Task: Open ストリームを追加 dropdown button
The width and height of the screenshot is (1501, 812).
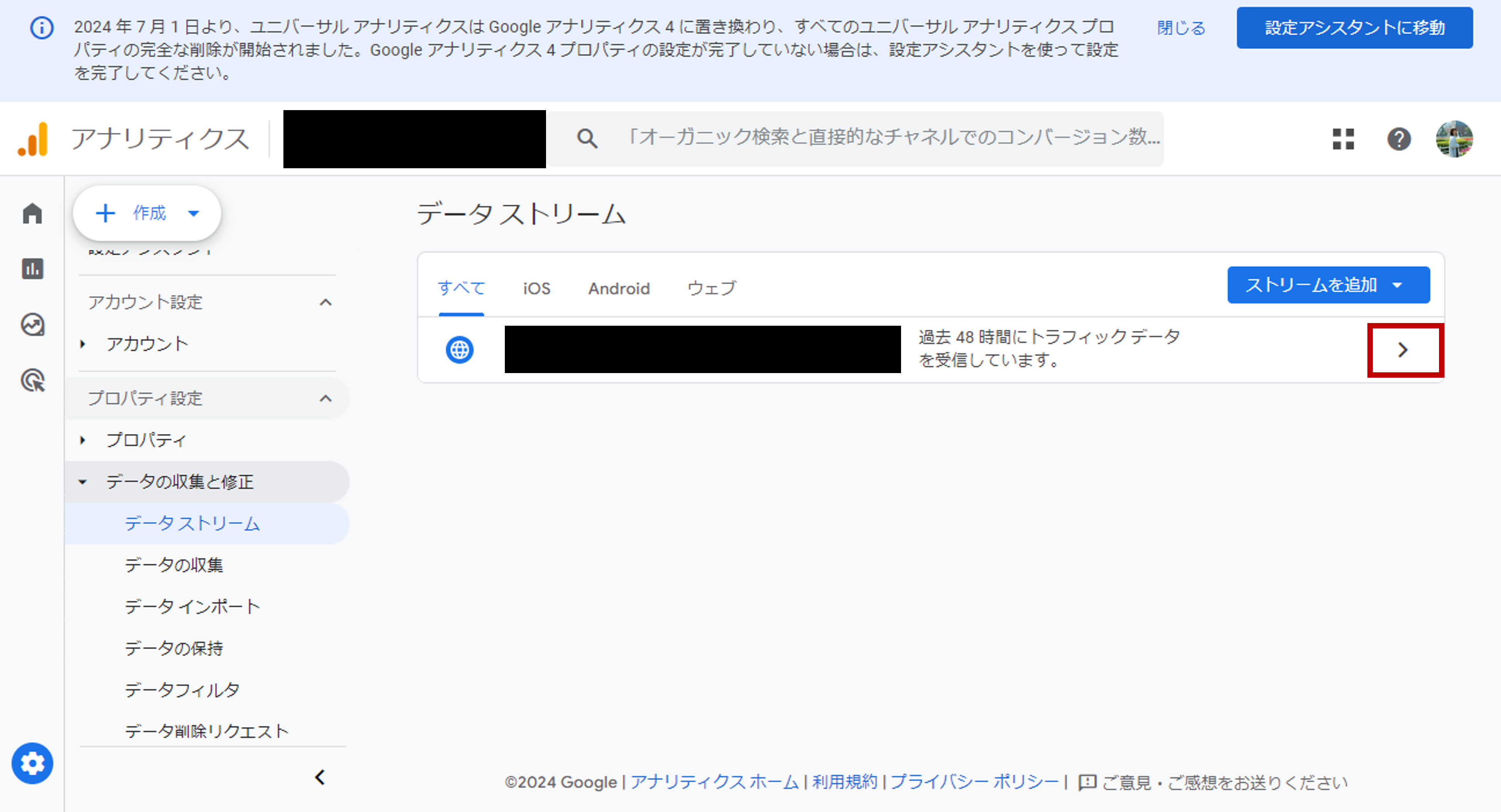Action: pos(1328,285)
